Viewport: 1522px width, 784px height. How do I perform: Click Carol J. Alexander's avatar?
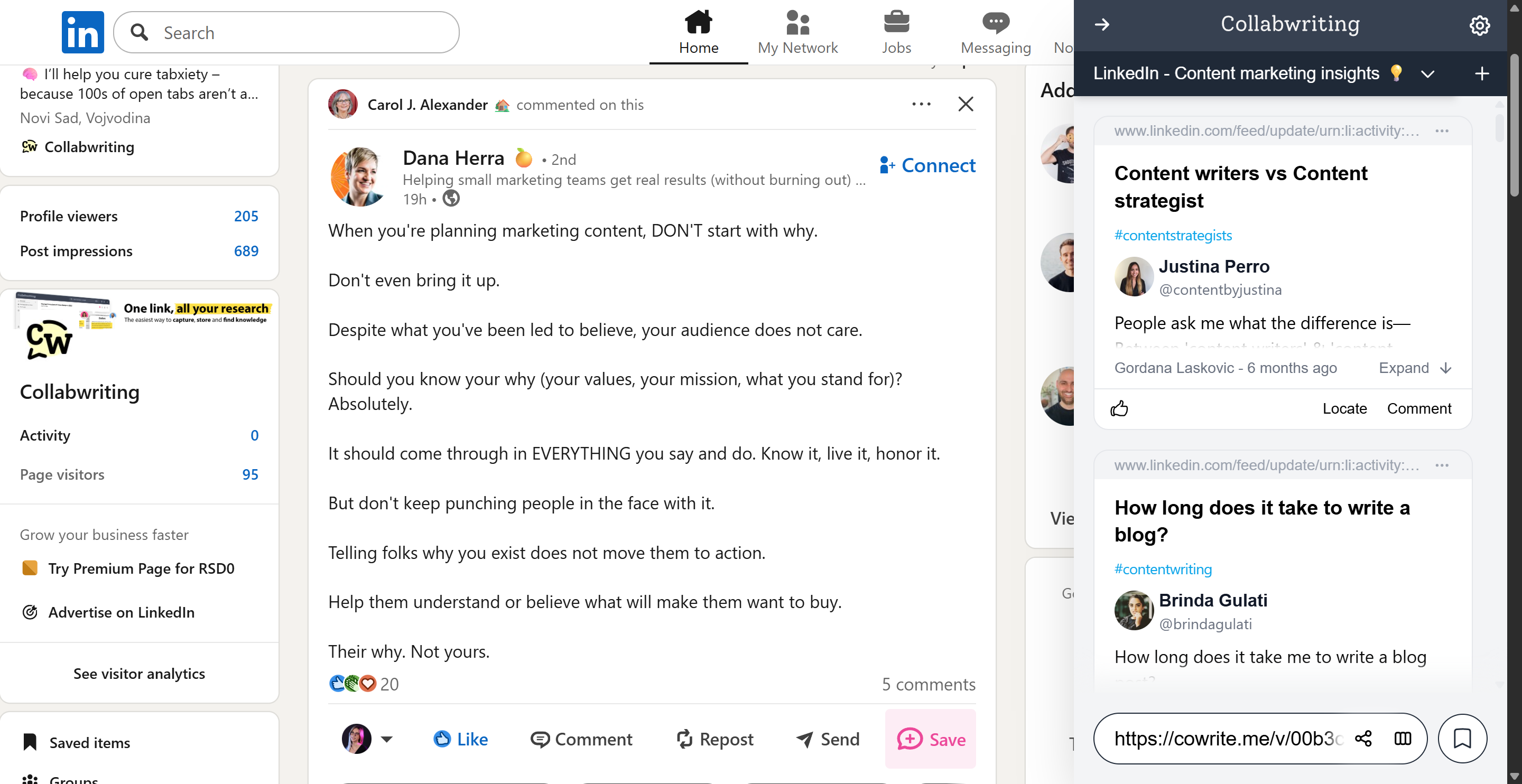(x=342, y=105)
